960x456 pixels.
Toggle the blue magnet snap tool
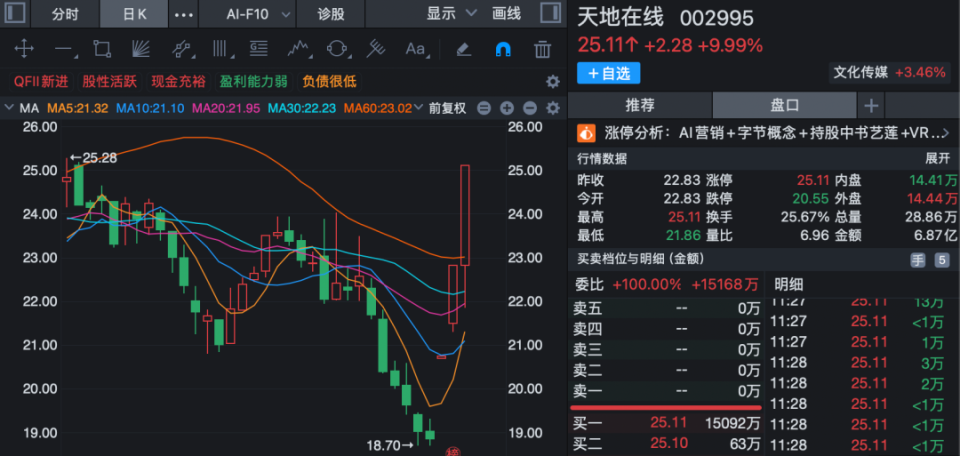coord(503,49)
